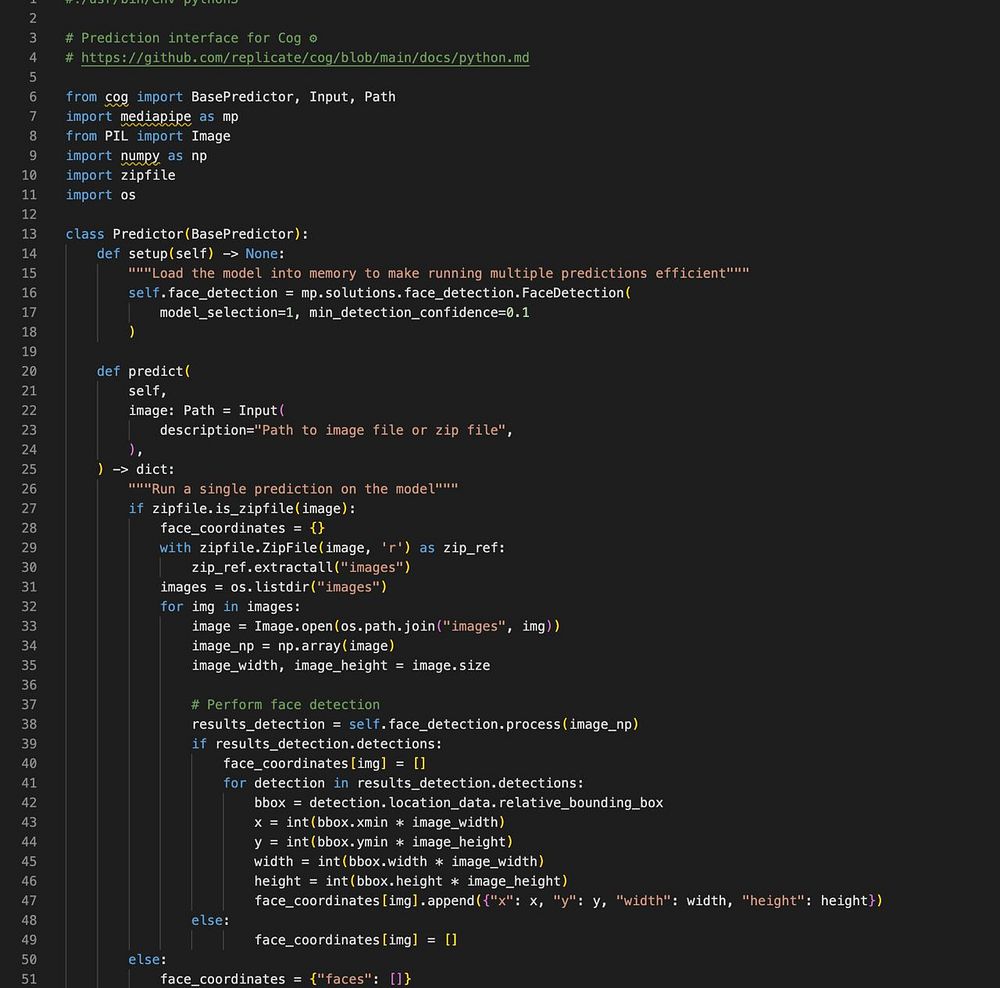This screenshot has height=988, width=1000.
Task: Click 'height = int(bbox.height * image_height)'
Action: pos(411,881)
